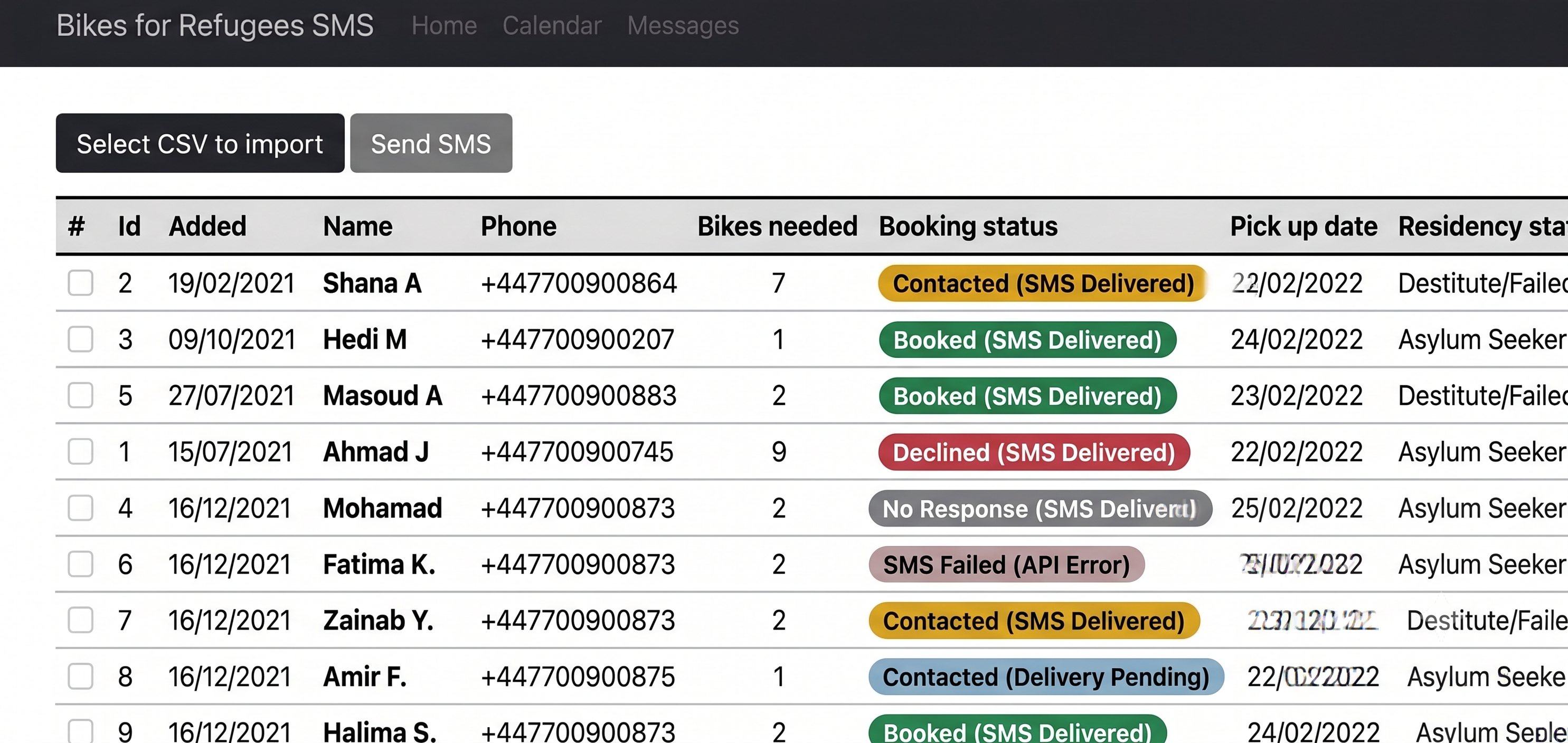Image resolution: width=1568 pixels, height=743 pixels.
Task: Click Shana A's Contacted (SMS Delivered) badge
Action: (x=1043, y=283)
